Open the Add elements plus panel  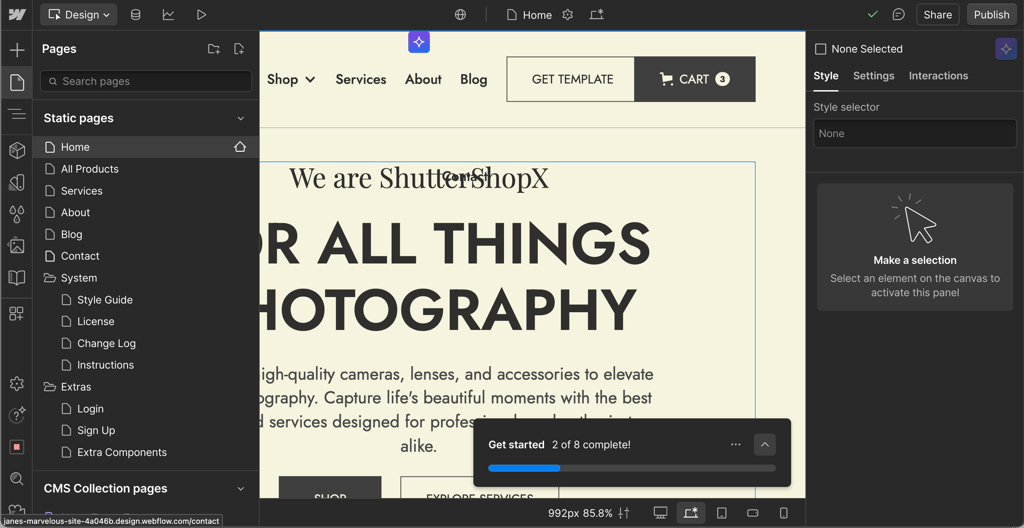[17, 50]
